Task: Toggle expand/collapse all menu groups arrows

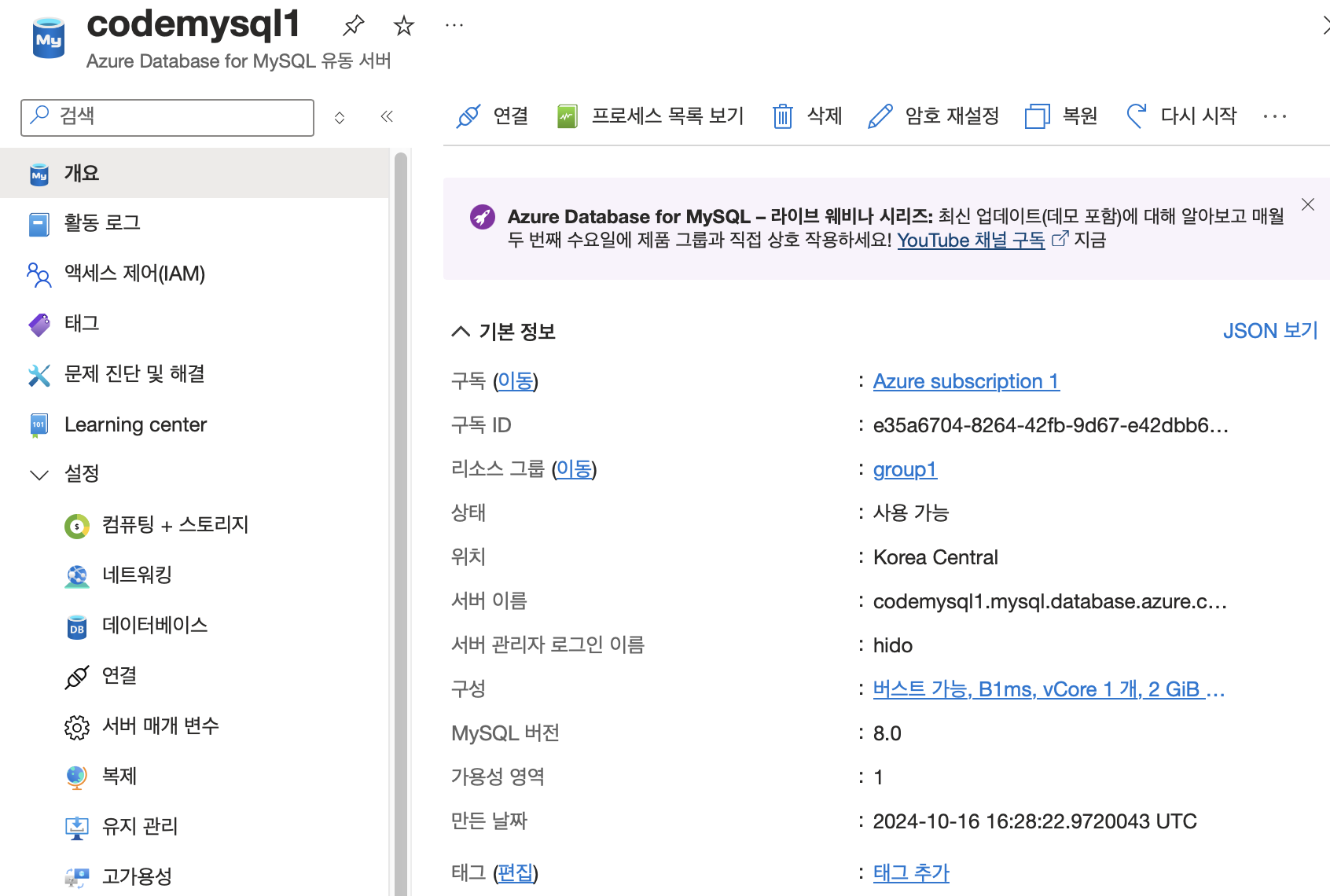Action: coord(340,118)
